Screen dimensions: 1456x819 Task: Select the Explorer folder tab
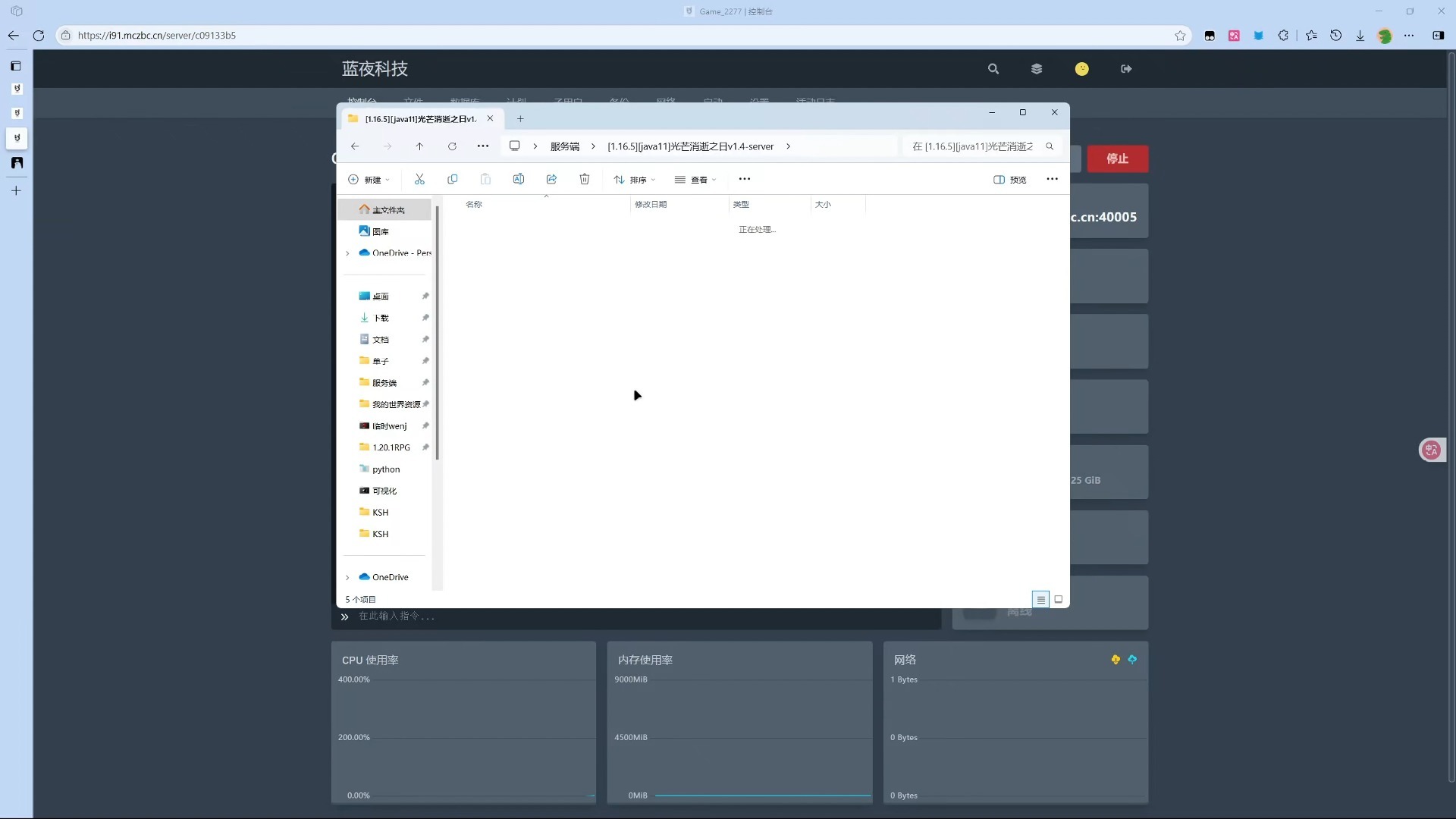click(420, 119)
